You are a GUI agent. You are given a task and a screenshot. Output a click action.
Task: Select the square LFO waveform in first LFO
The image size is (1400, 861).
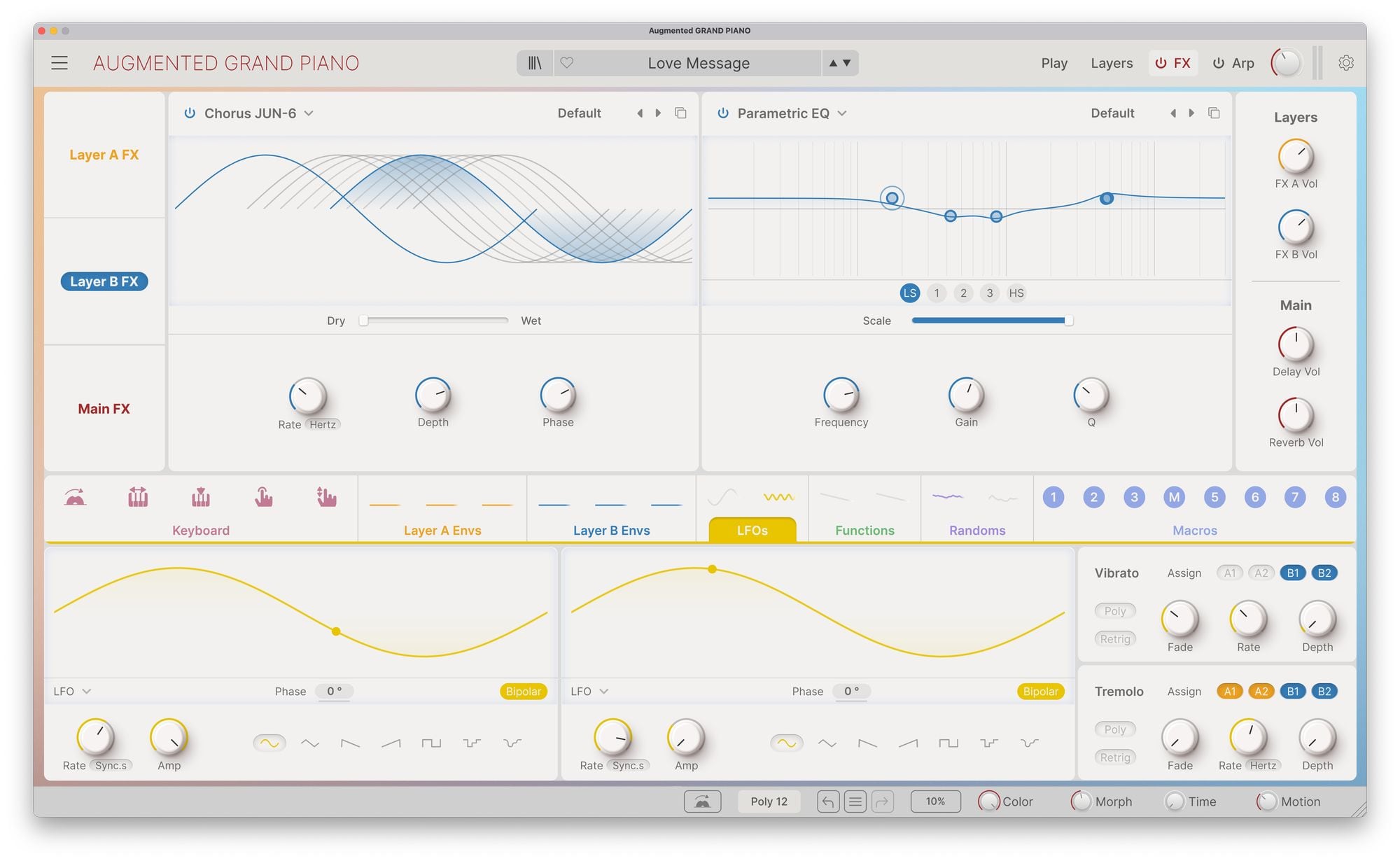pos(431,743)
